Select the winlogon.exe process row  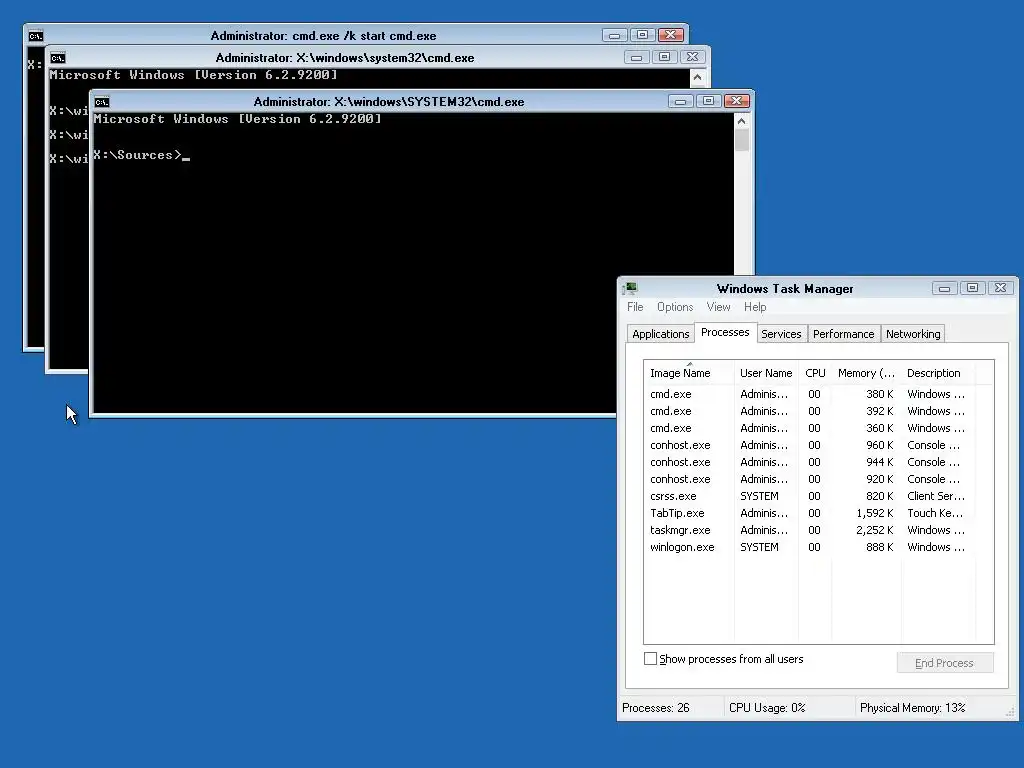point(810,547)
